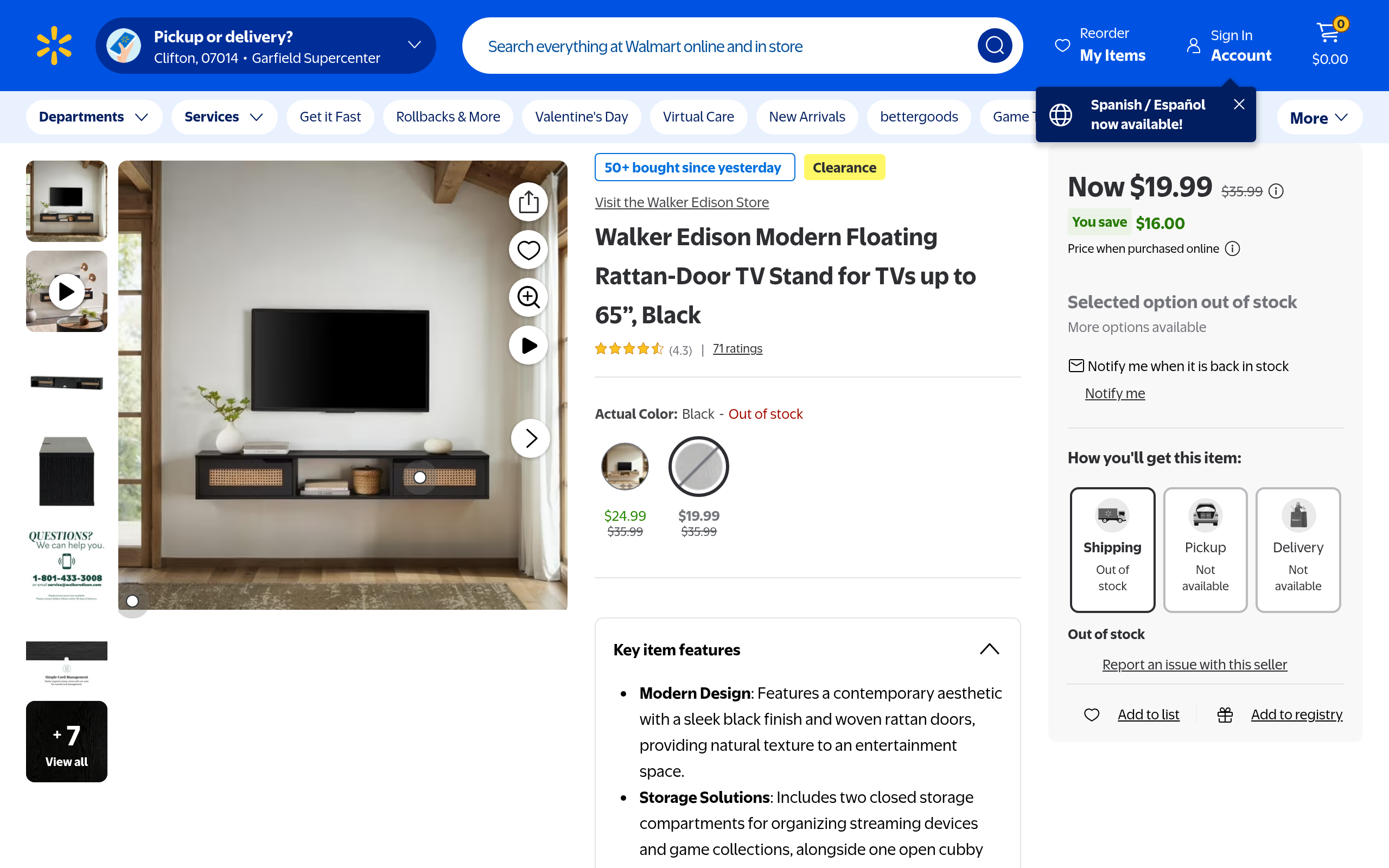This screenshot has height=868, width=1389.
Task: Visit the Walker Edison Store link
Action: (x=681, y=202)
